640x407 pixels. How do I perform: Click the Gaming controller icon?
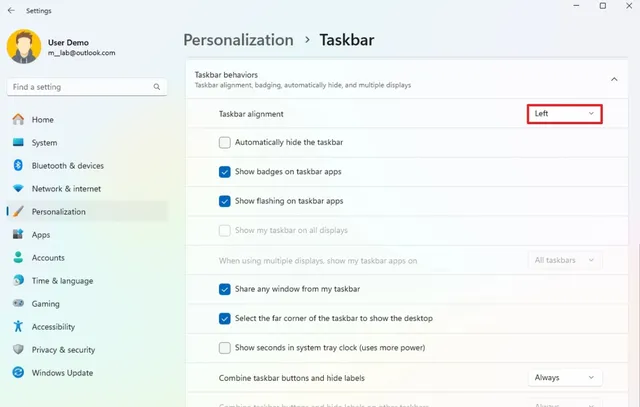tap(18, 303)
